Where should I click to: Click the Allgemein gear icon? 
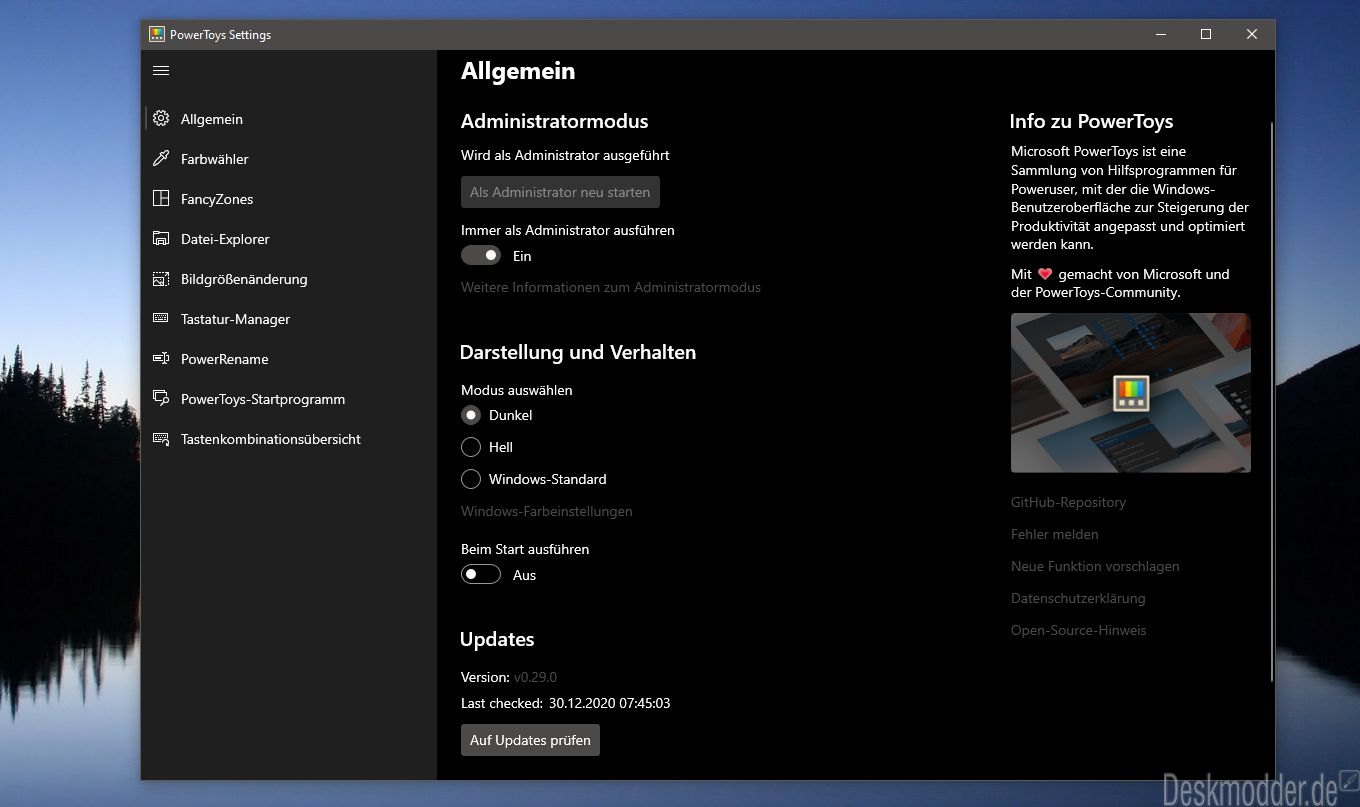click(161, 119)
